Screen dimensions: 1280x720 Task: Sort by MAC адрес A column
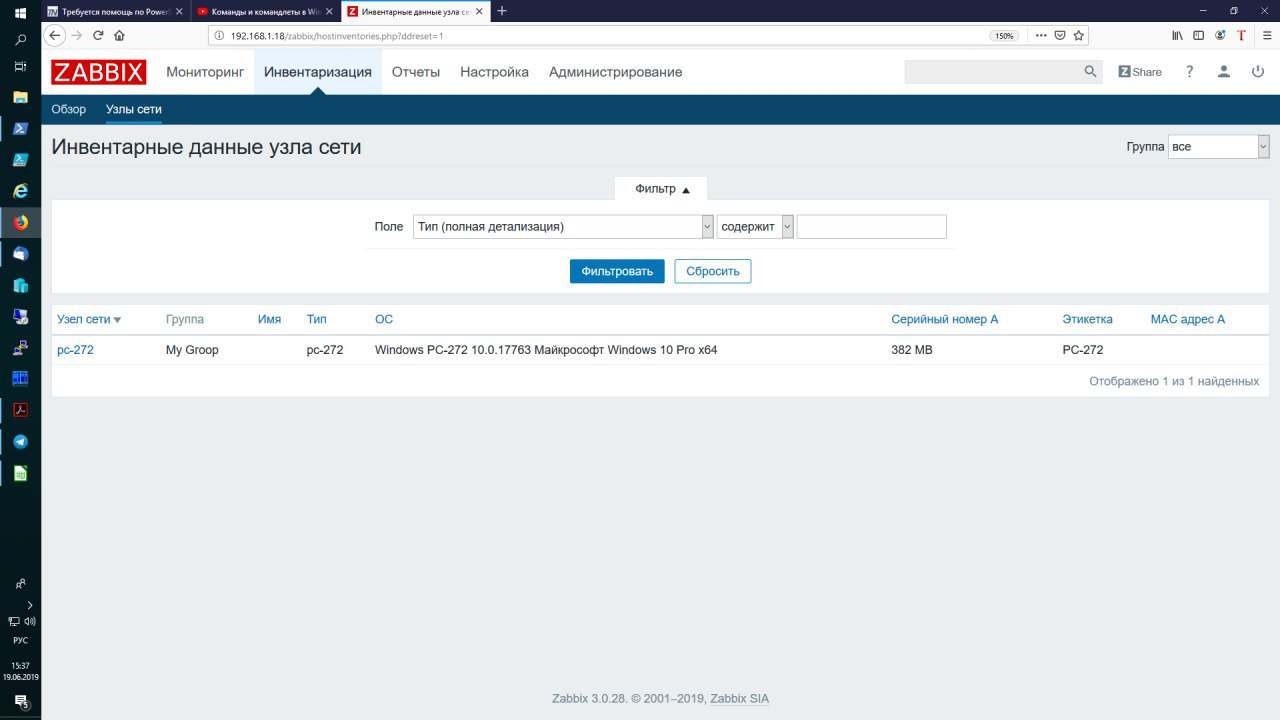(1188, 319)
